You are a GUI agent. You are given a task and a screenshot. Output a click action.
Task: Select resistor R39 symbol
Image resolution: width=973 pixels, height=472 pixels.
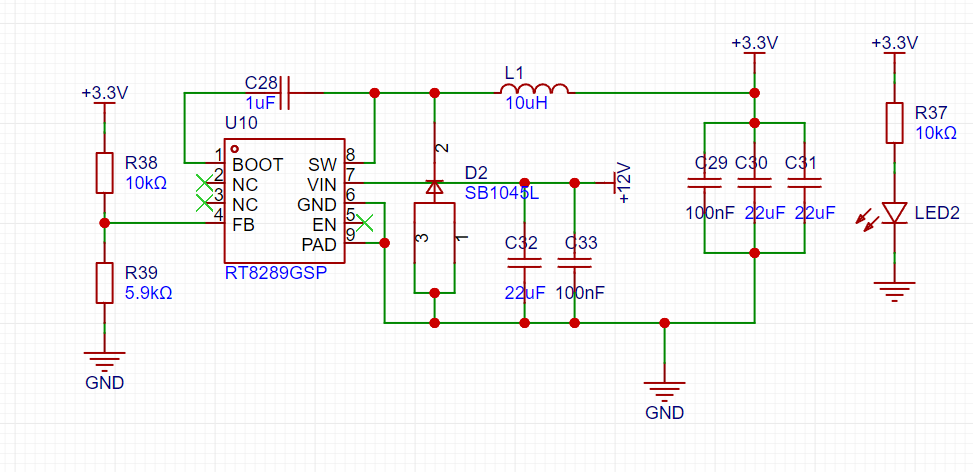pos(104,282)
